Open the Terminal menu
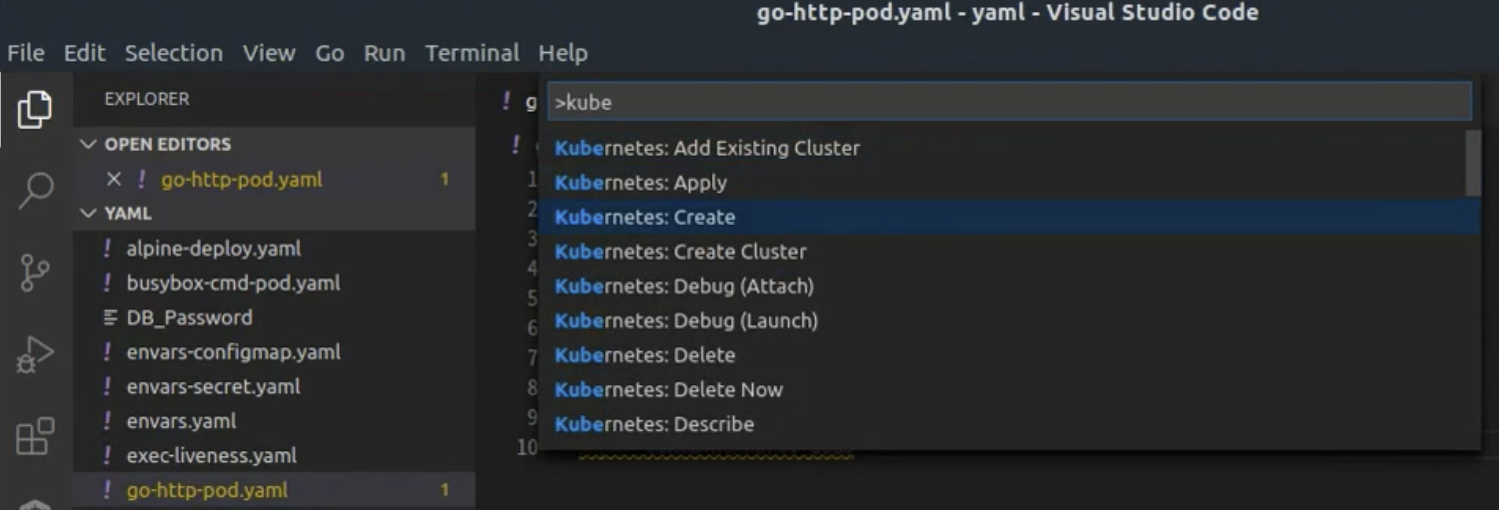The image size is (1499, 510). click(x=472, y=53)
